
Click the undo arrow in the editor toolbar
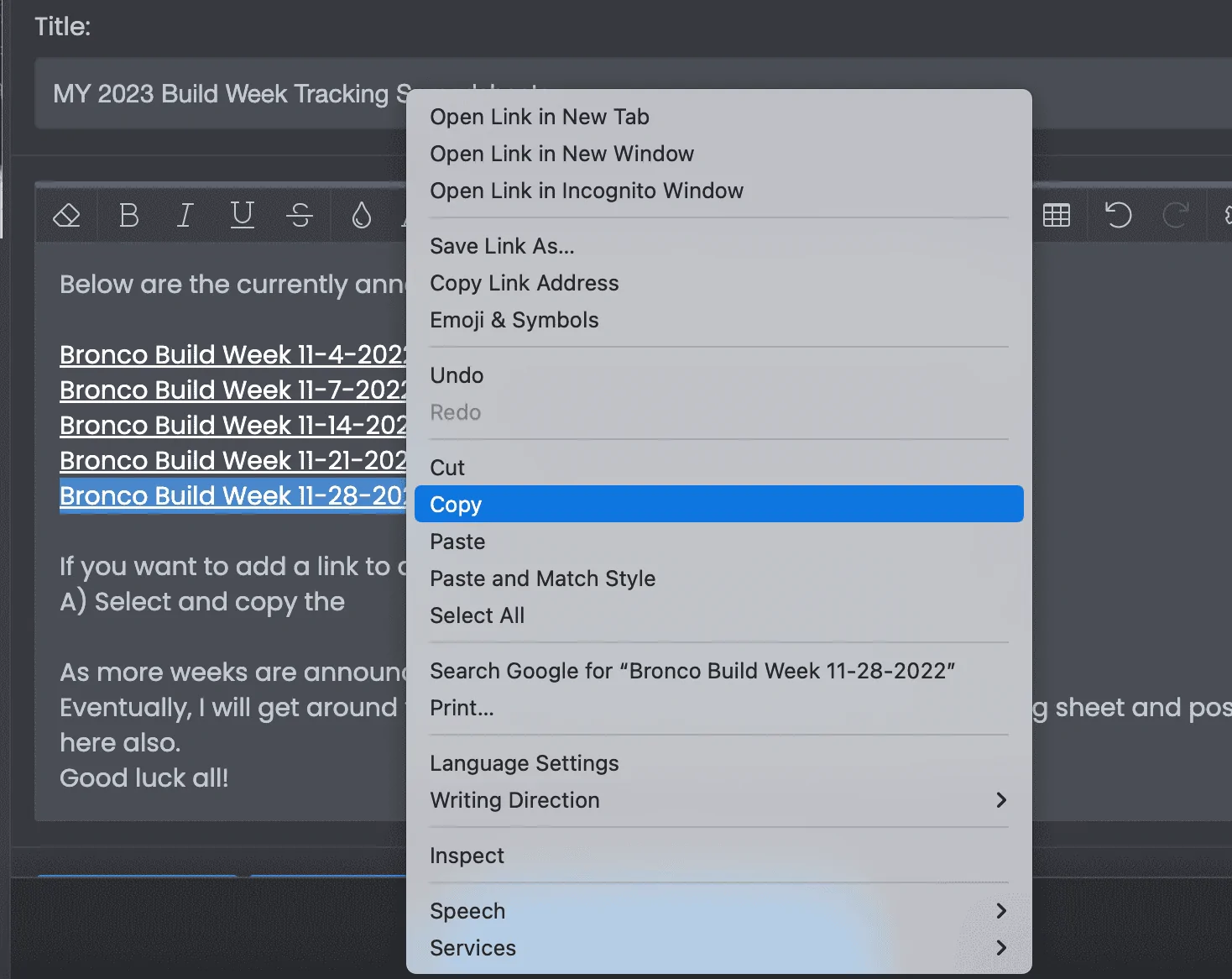[1118, 216]
